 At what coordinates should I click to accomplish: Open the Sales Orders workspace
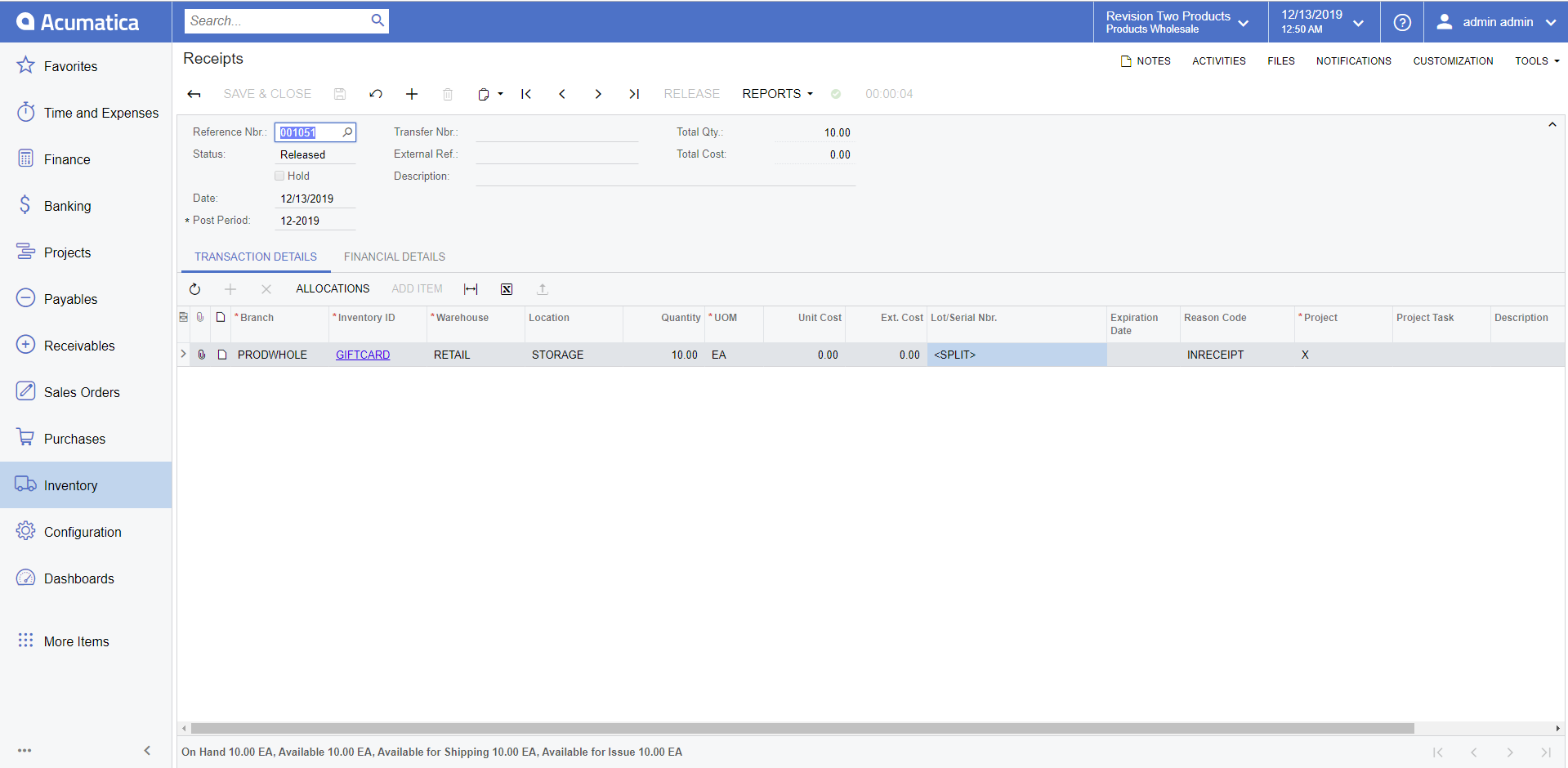click(x=86, y=392)
